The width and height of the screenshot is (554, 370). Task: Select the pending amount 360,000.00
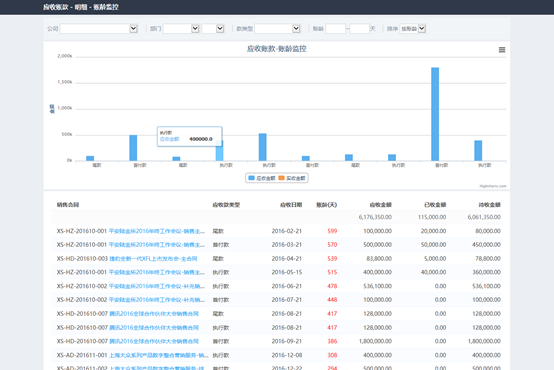[x=486, y=272]
